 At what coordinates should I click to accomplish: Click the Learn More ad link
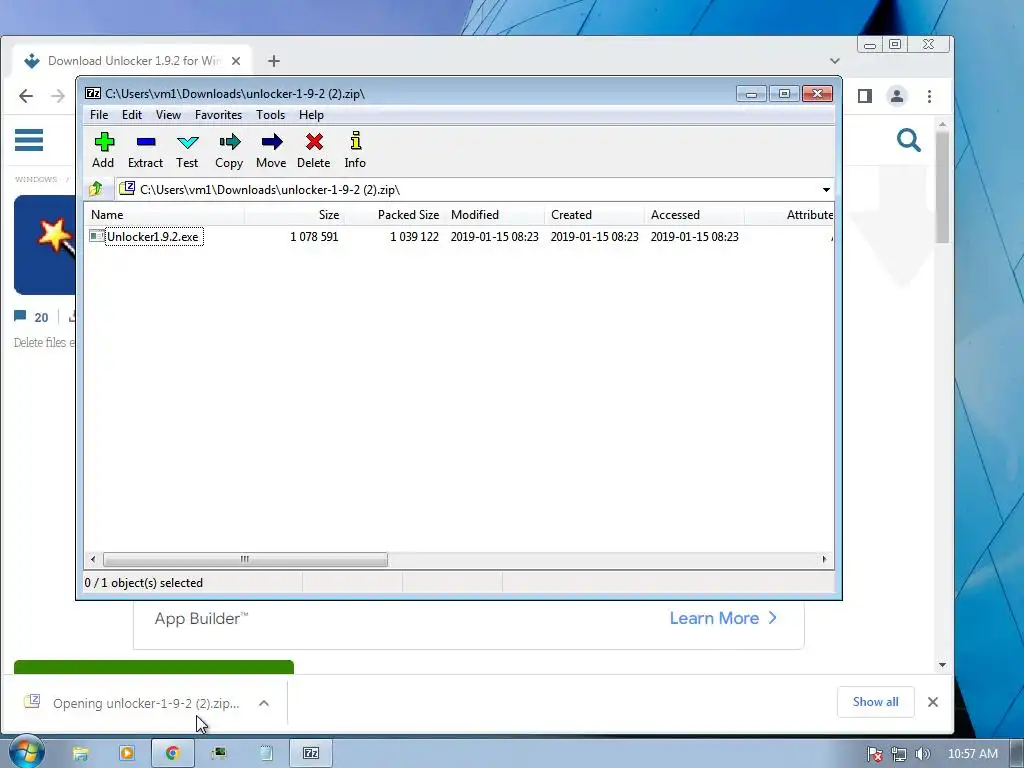(x=723, y=618)
